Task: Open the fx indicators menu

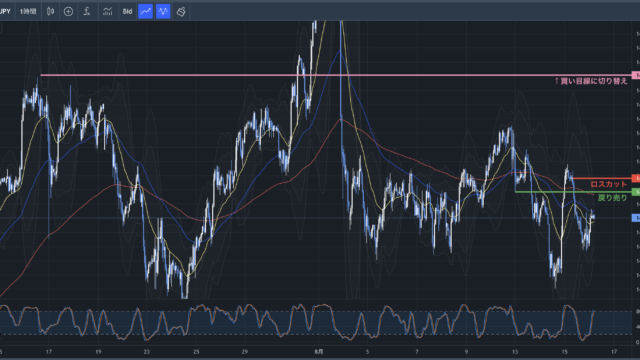Action: [87, 11]
